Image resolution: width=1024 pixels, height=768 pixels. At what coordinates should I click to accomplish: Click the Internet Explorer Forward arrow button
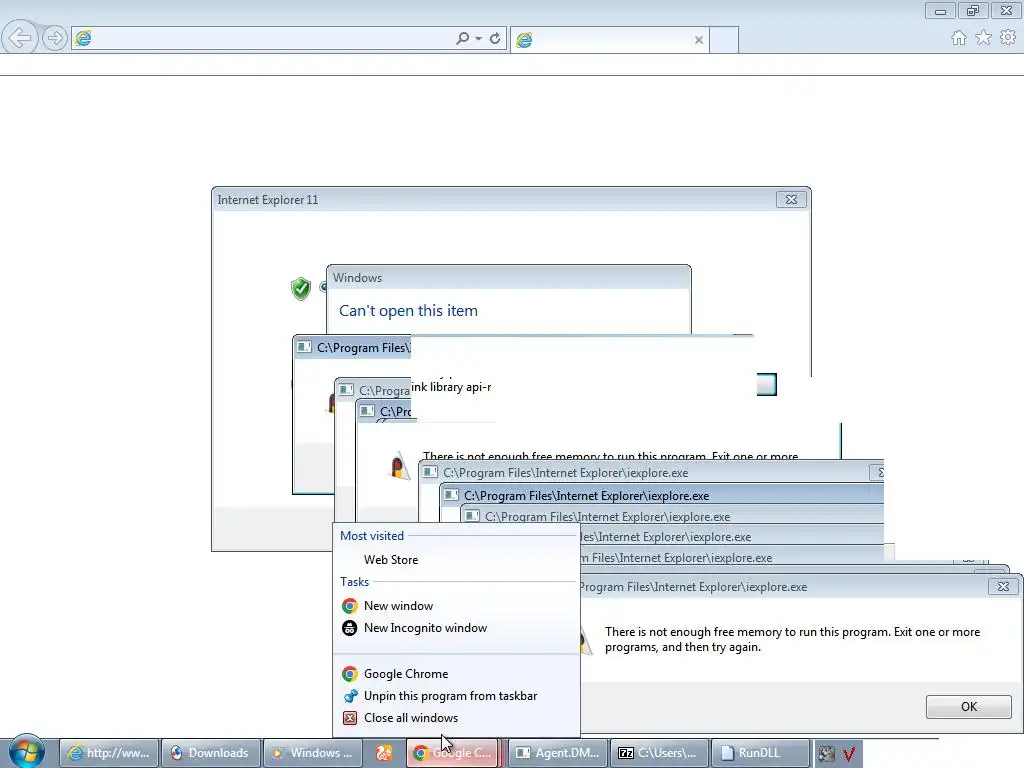55,38
